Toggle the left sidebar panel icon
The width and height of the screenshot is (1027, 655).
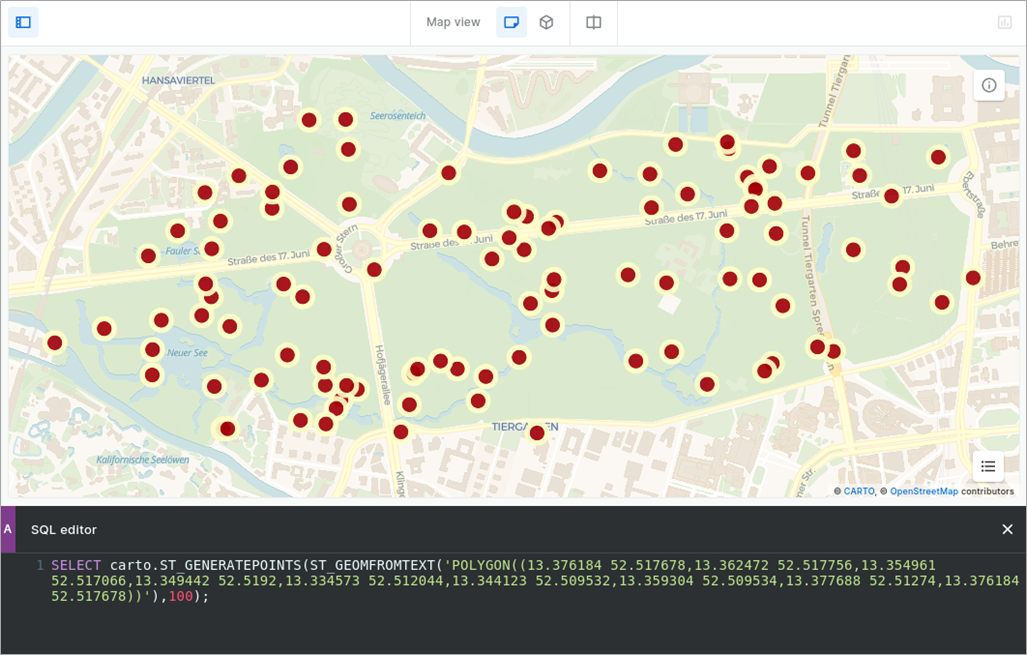pos(23,22)
